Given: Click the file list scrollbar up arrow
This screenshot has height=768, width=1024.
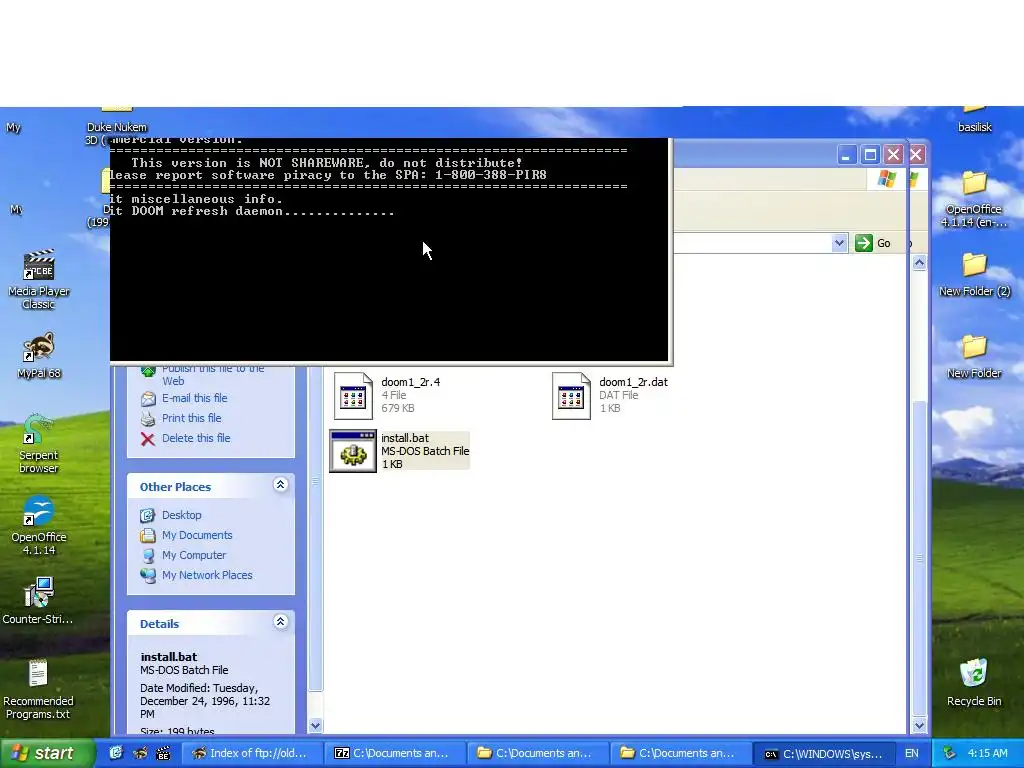Looking at the screenshot, I should coord(920,263).
